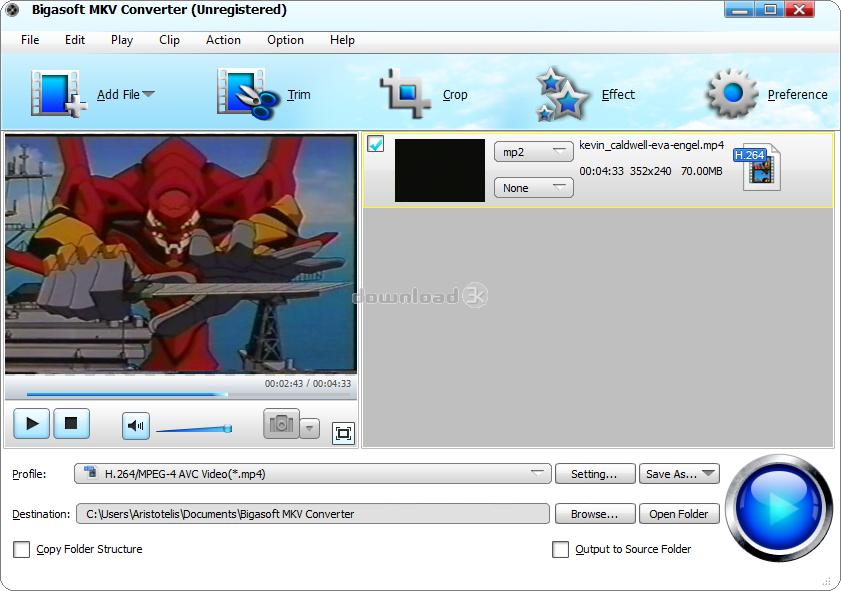This screenshot has height=591, width=841.
Task: Click the 00:04:33 duration text in file row
Action: point(601,171)
